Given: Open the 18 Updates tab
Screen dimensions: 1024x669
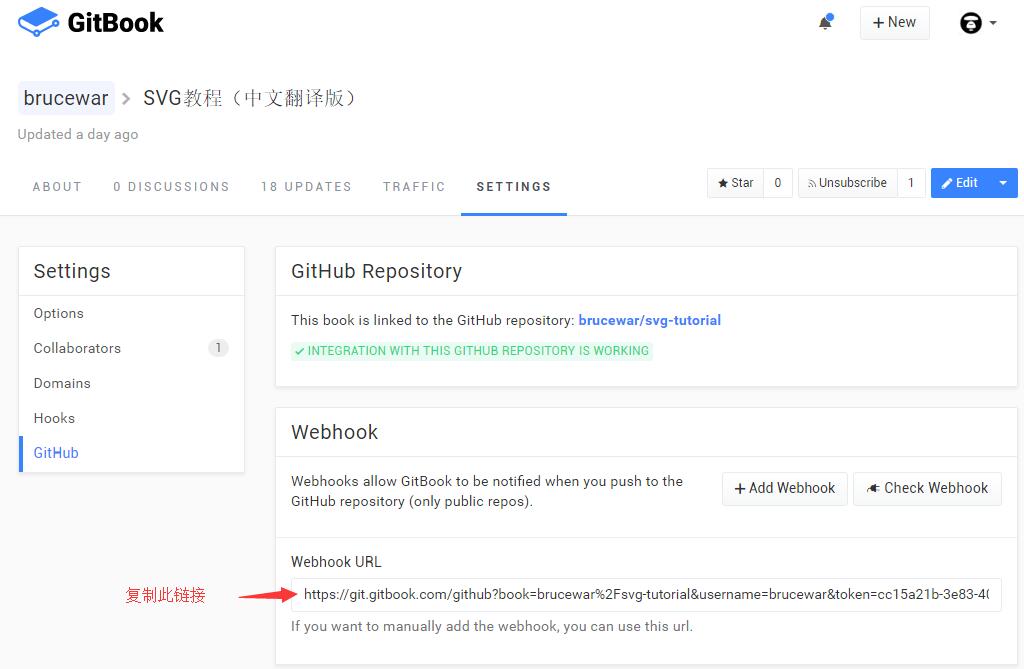Looking at the screenshot, I should point(306,187).
